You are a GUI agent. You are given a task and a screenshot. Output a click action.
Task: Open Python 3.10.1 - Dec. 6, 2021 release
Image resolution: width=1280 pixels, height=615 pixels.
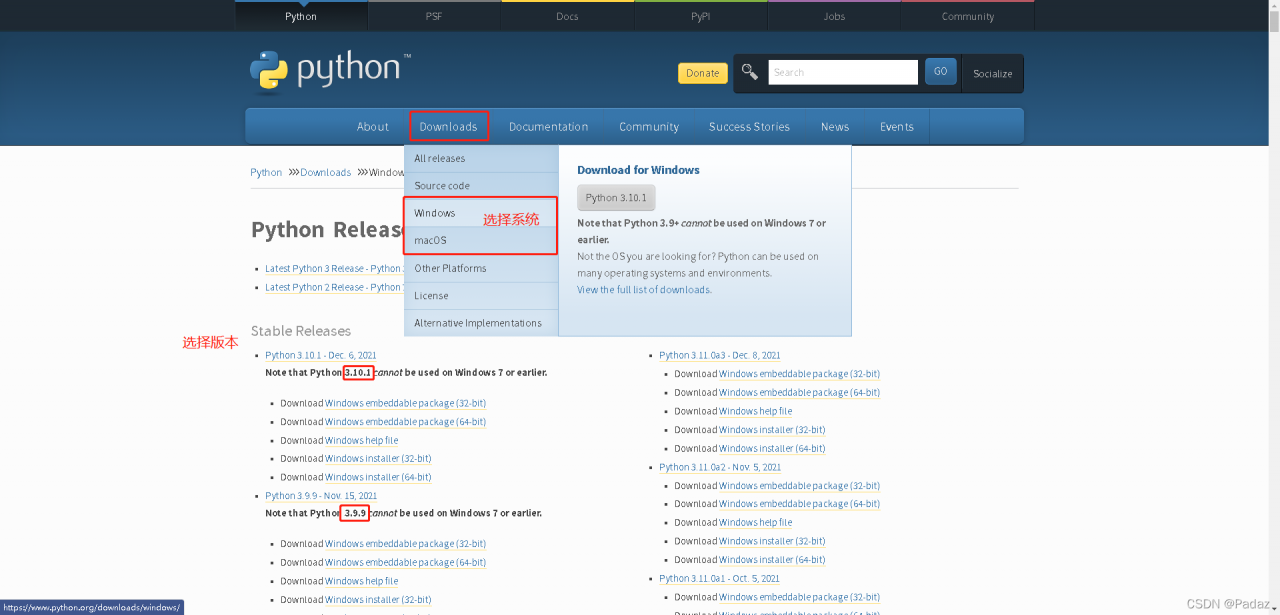point(321,356)
